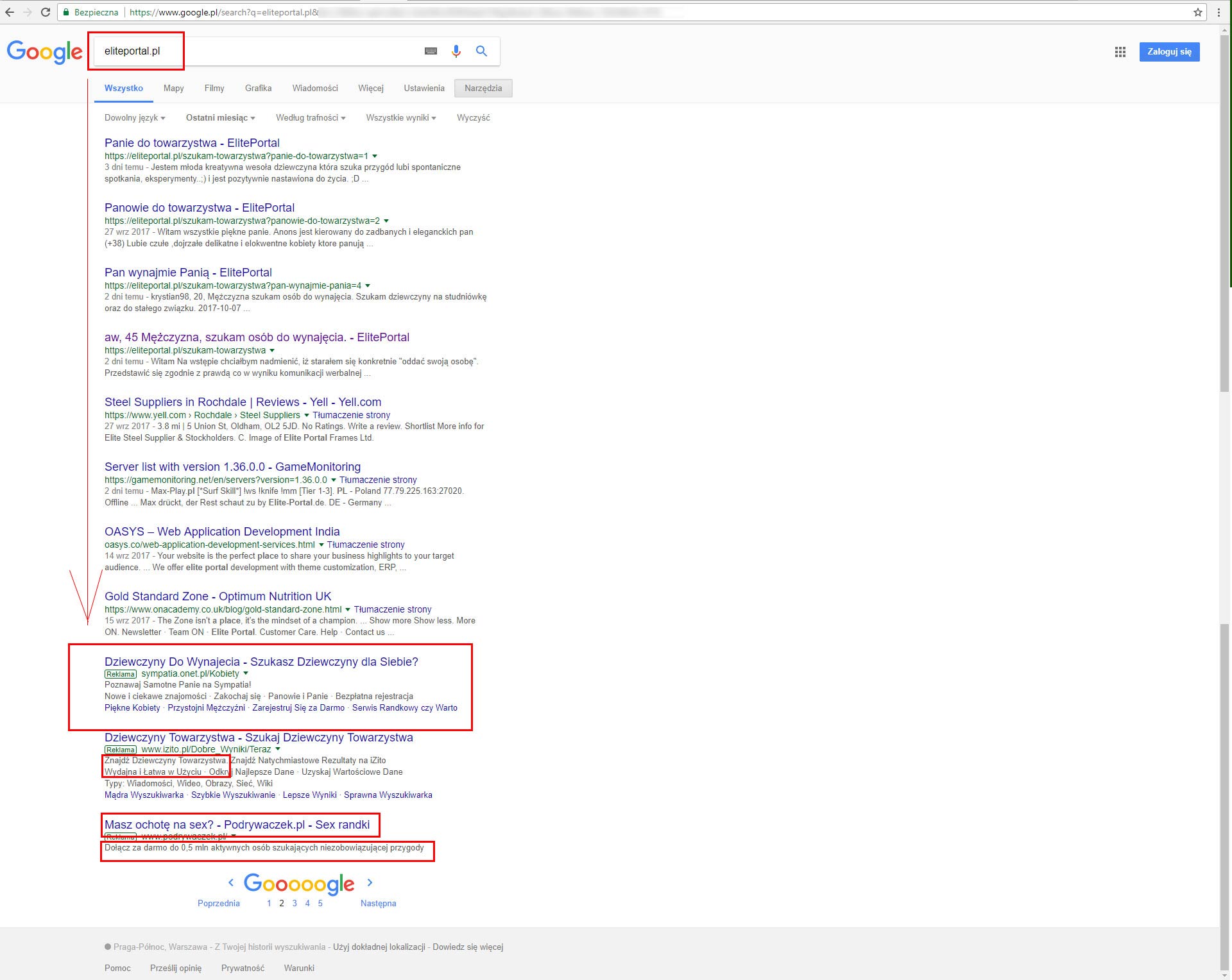
Task: Click the browser back arrow
Action: click(9, 12)
